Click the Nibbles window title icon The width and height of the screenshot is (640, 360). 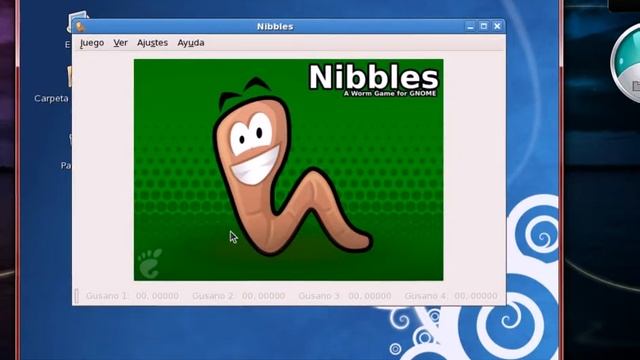[x=80, y=27]
